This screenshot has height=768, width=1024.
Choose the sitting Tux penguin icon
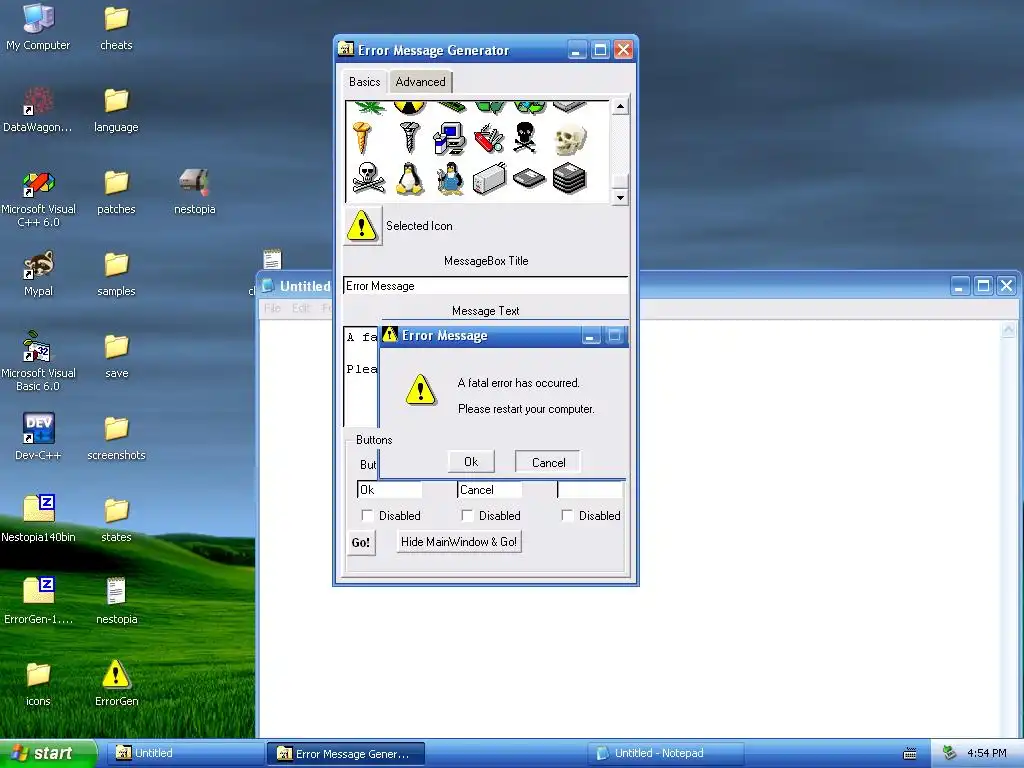pyautogui.click(x=409, y=178)
